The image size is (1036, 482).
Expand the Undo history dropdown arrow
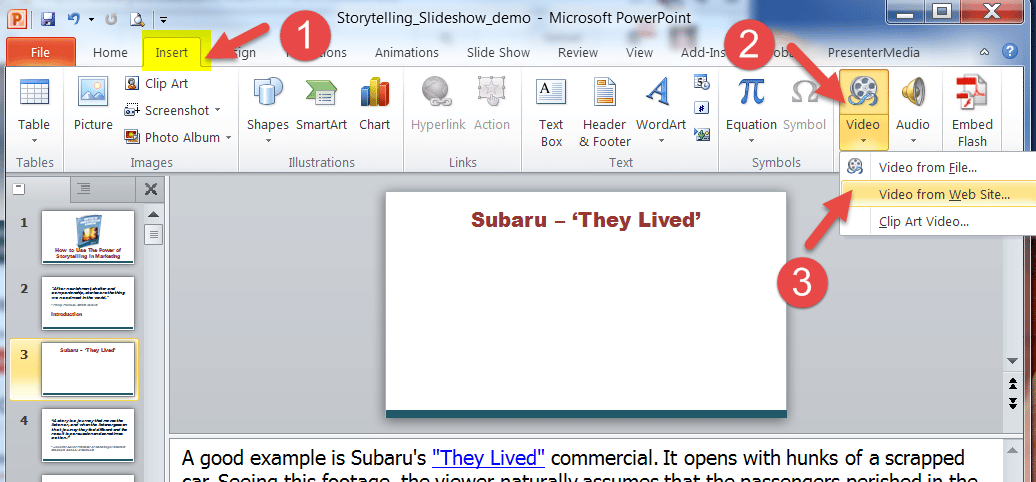pos(91,19)
